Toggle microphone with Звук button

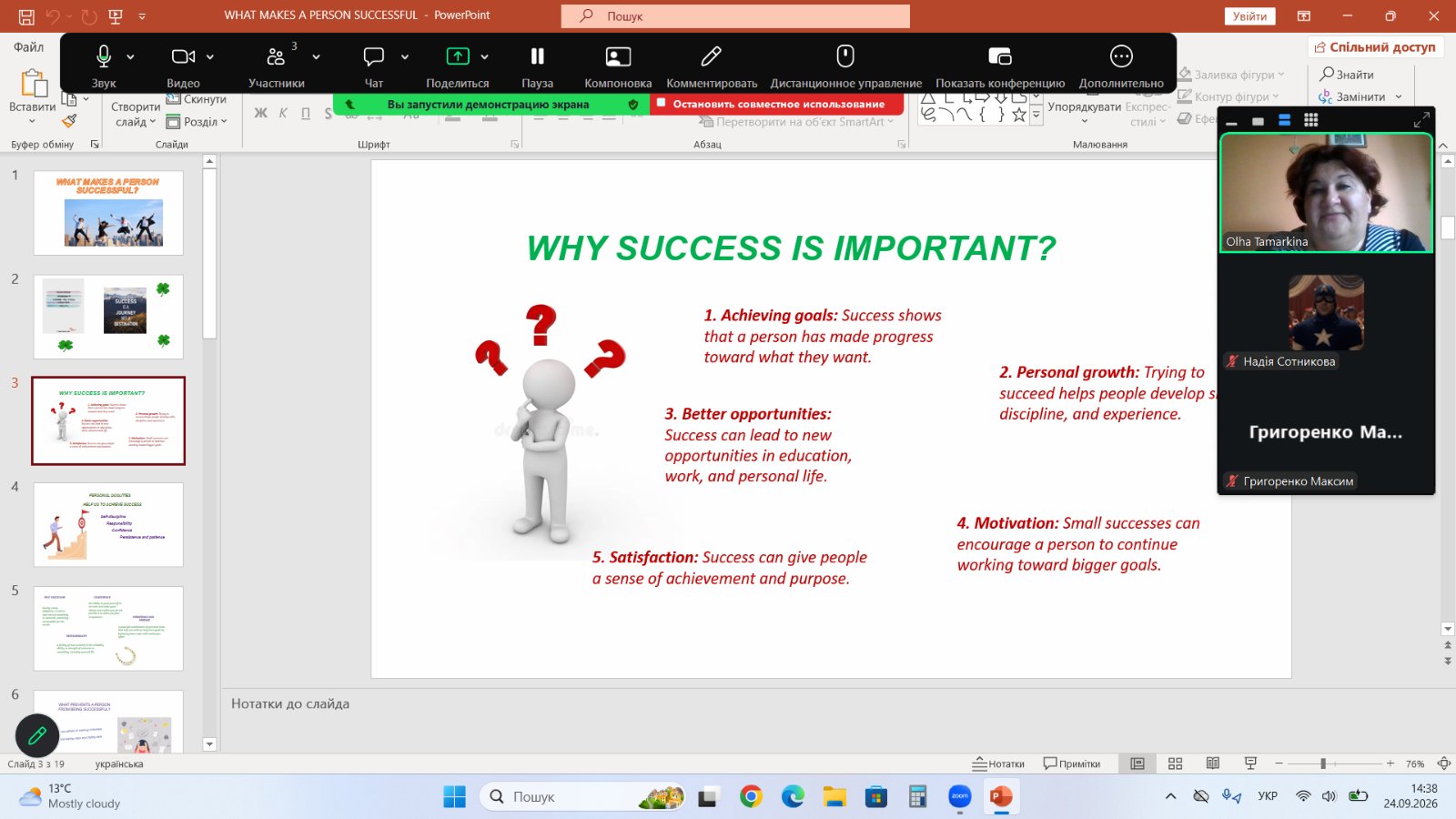point(104,66)
